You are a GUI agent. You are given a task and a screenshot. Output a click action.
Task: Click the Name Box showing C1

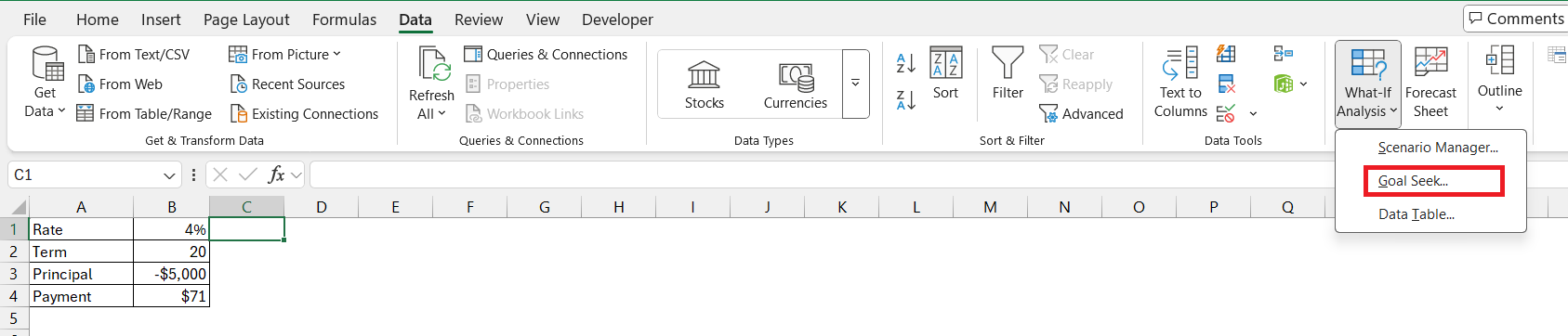click(x=84, y=174)
